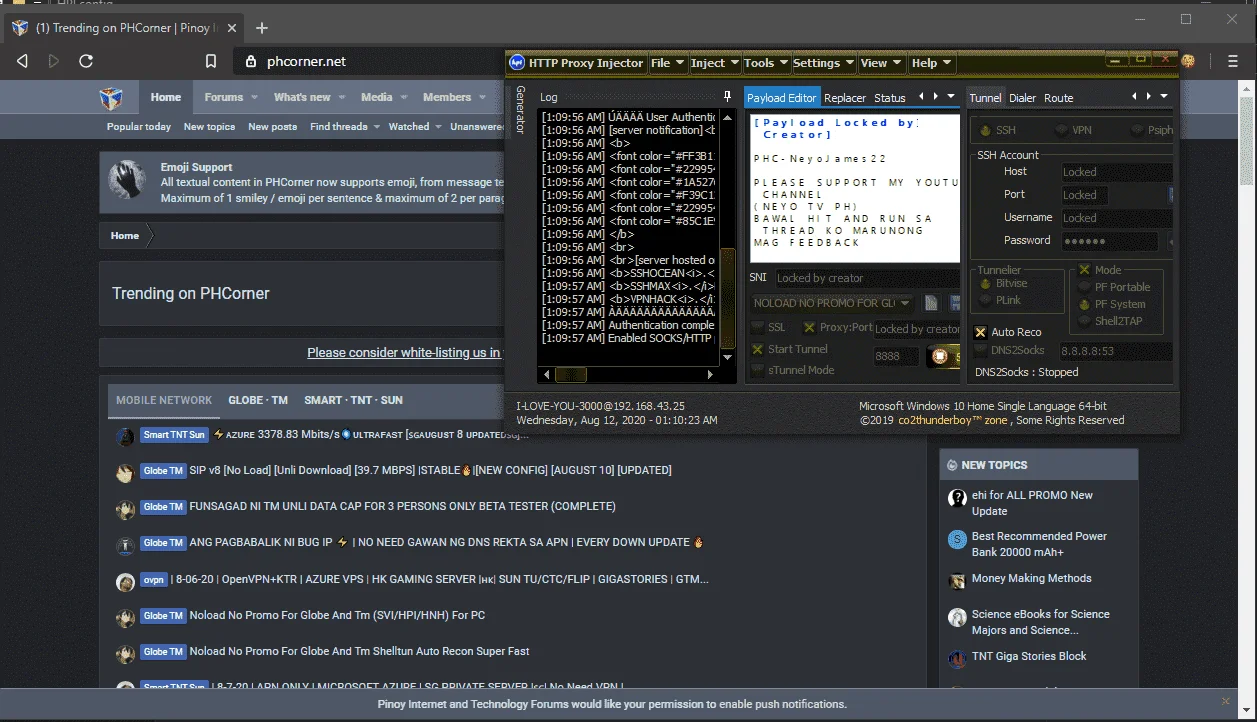Expand the What's new dropdown arrow
This screenshot has height=722, width=1257.
[341, 98]
